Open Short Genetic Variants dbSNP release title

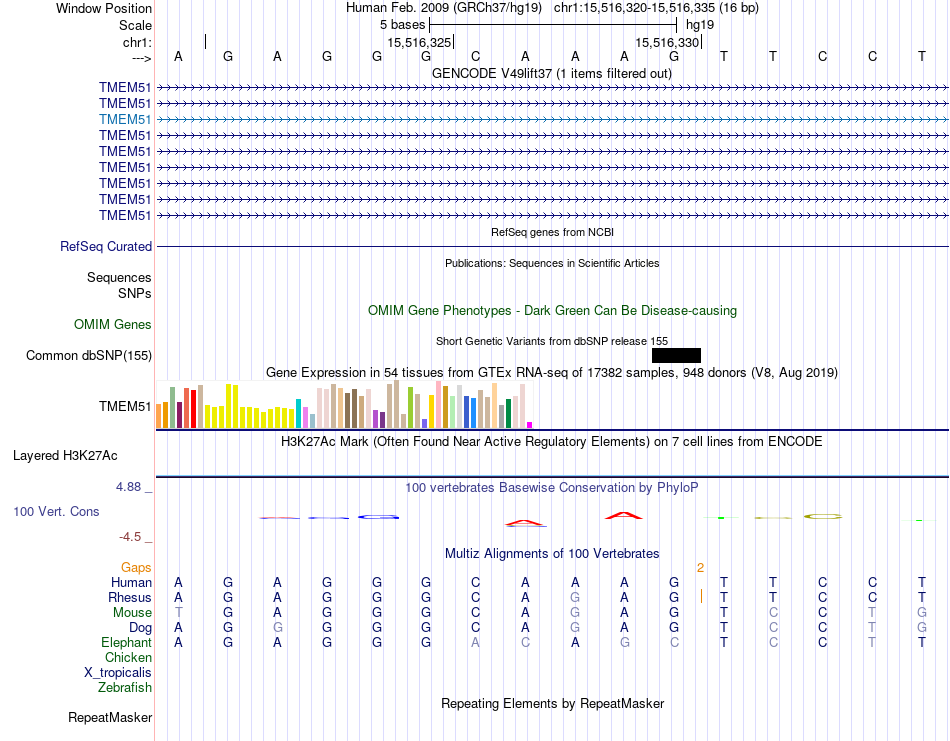pos(552,341)
